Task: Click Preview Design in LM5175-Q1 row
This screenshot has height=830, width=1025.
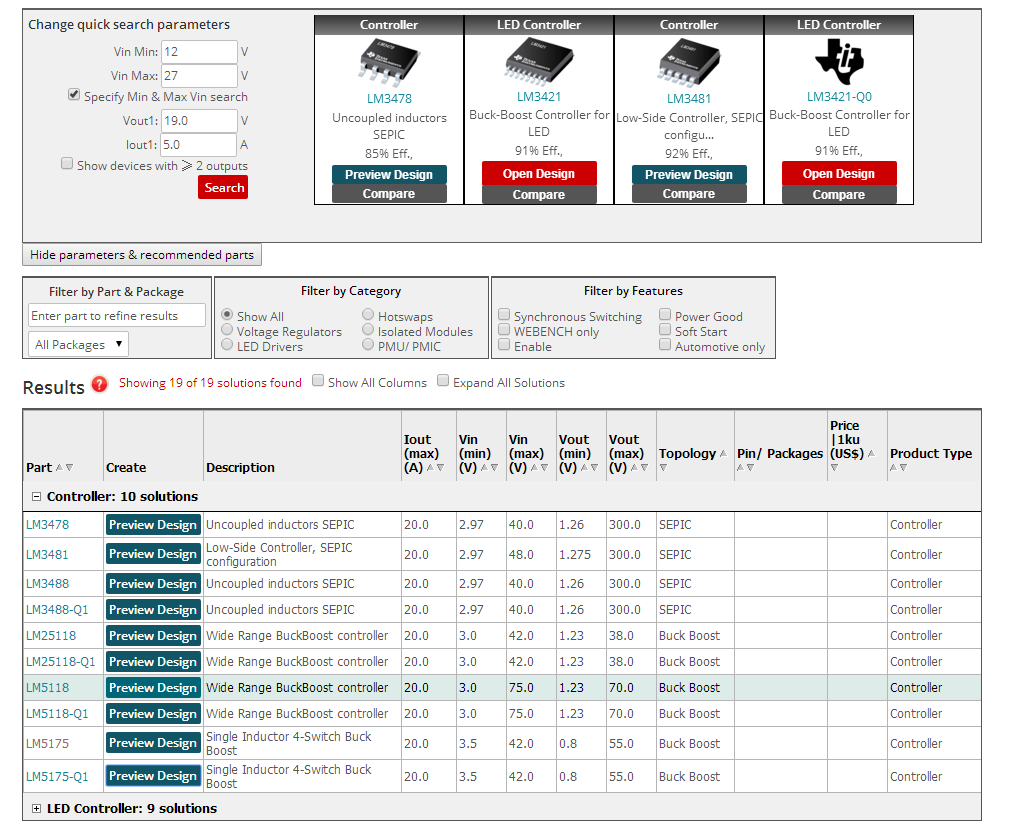Action: [x=153, y=776]
